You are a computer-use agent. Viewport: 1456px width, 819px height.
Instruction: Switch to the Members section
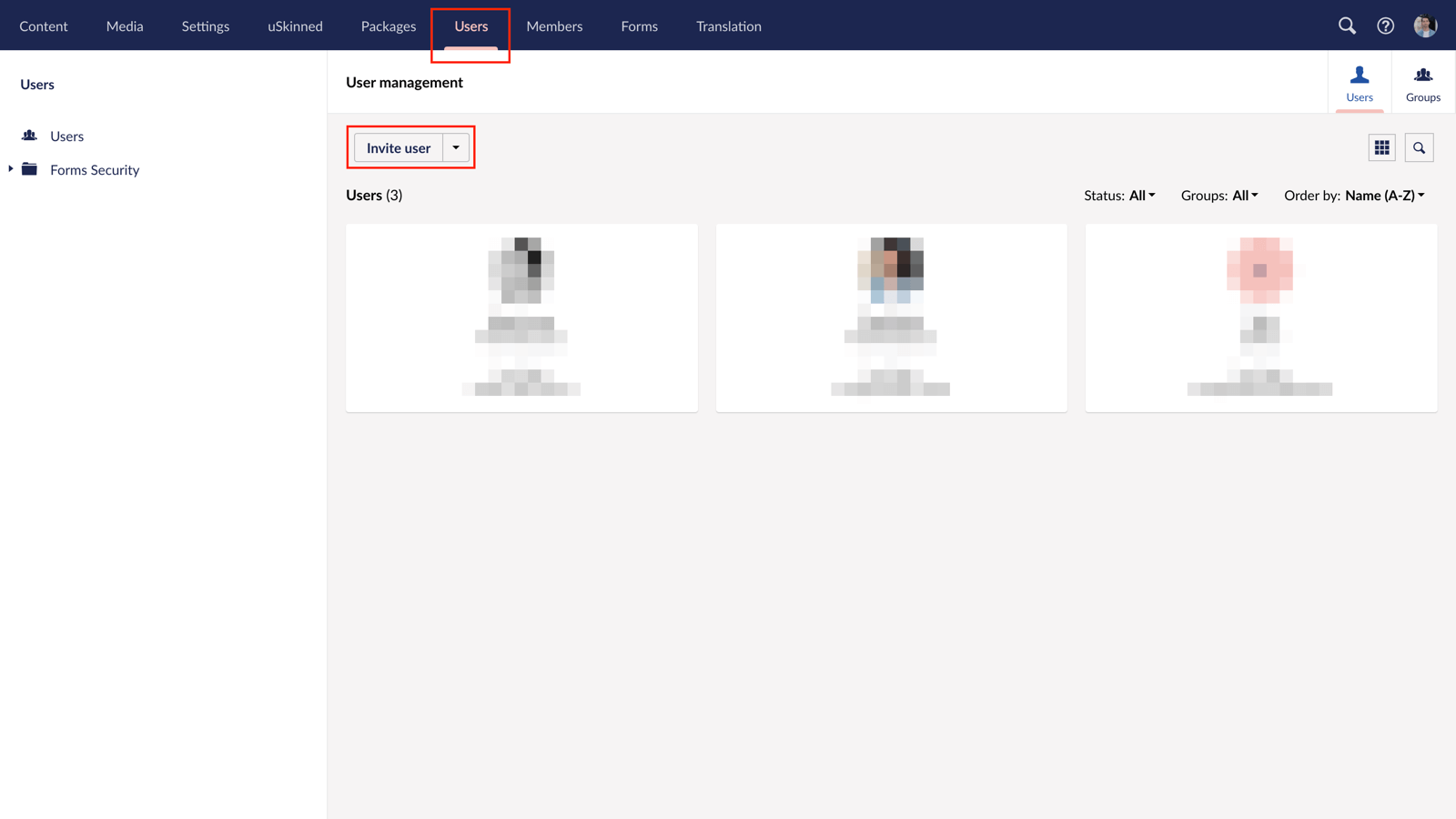coord(554,25)
